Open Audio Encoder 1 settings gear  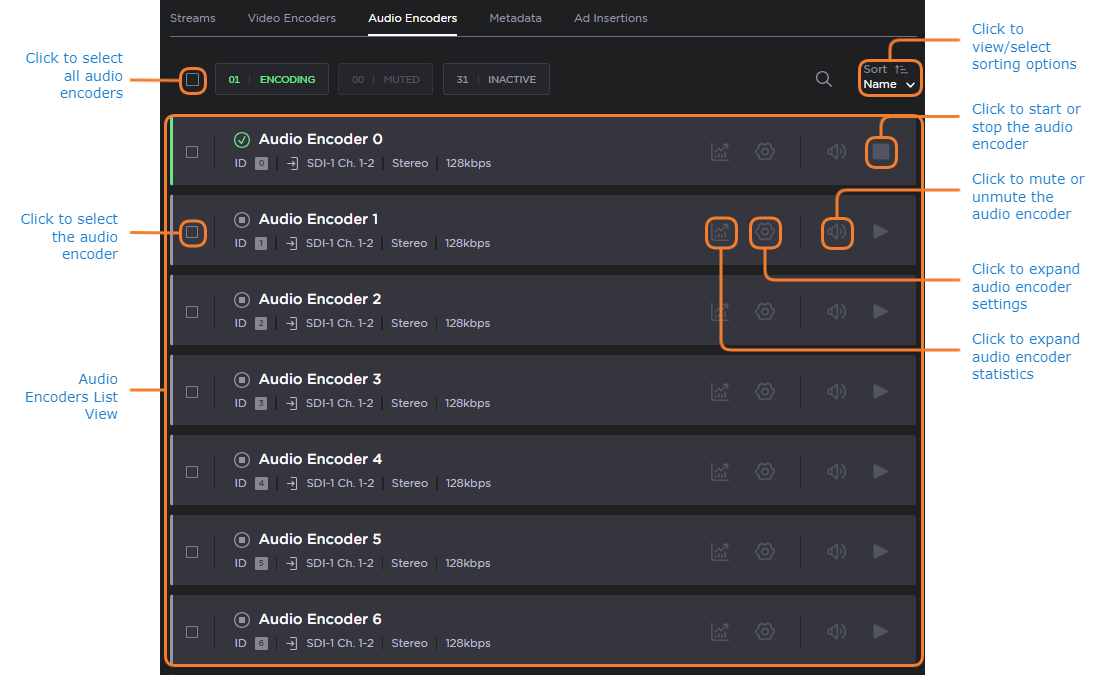point(765,232)
